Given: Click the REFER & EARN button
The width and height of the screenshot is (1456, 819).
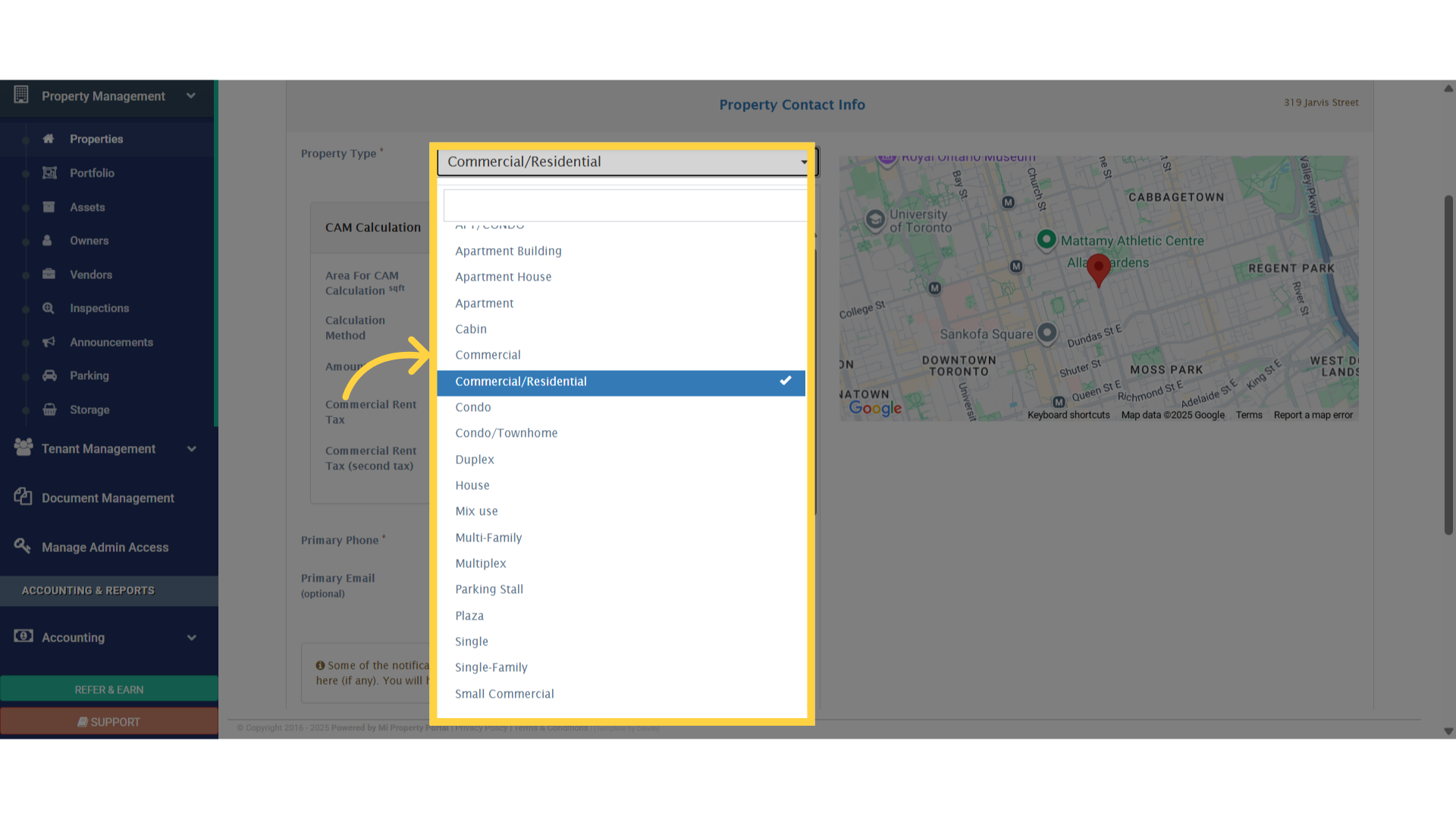Looking at the screenshot, I should [x=108, y=689].
